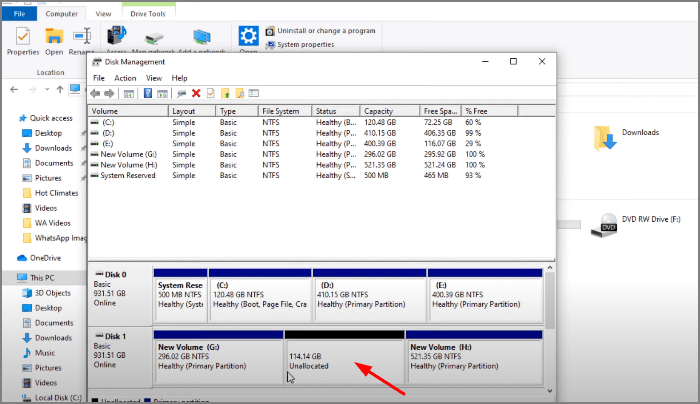Viewport: 700px width, 404px height.
Task: Expand the This PC tree node
Action: click(x=8, y=277)
